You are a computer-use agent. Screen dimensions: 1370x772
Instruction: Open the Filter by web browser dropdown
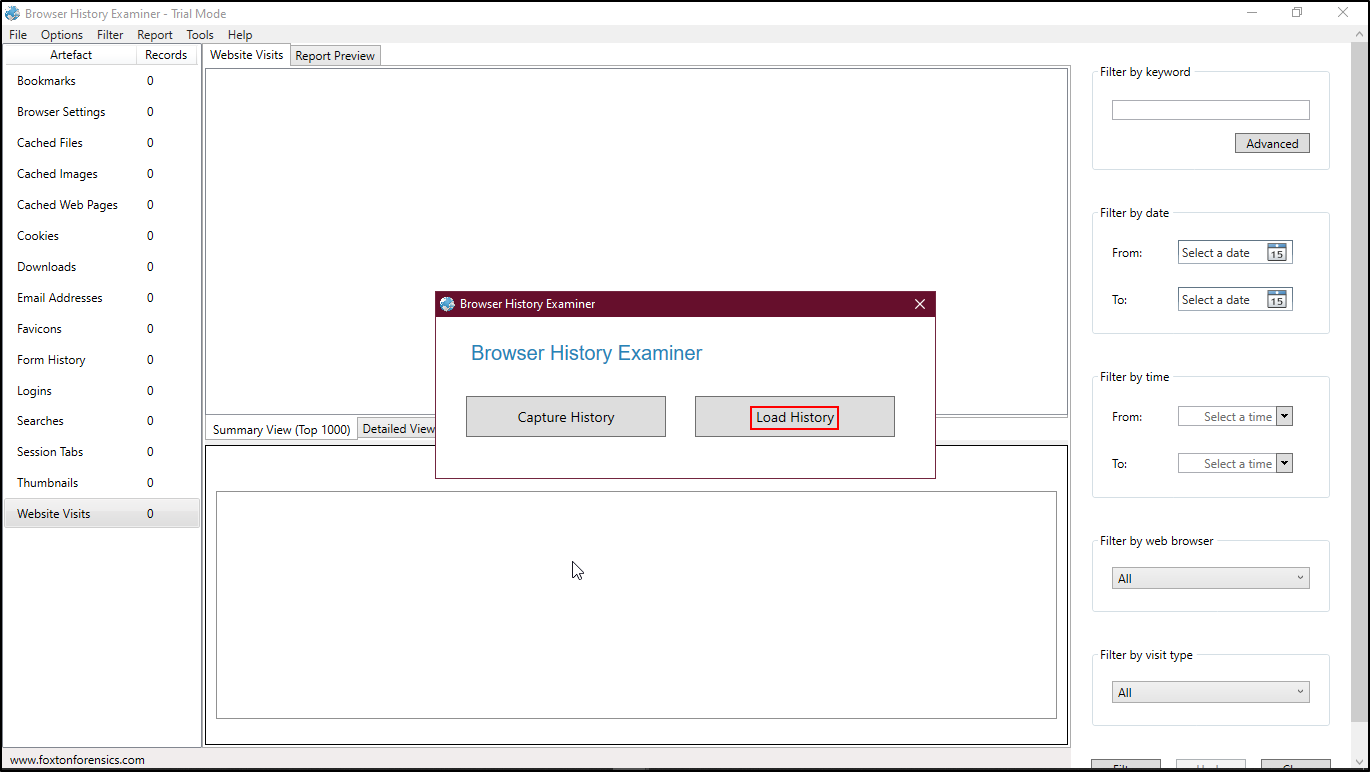pos(1210,578)
